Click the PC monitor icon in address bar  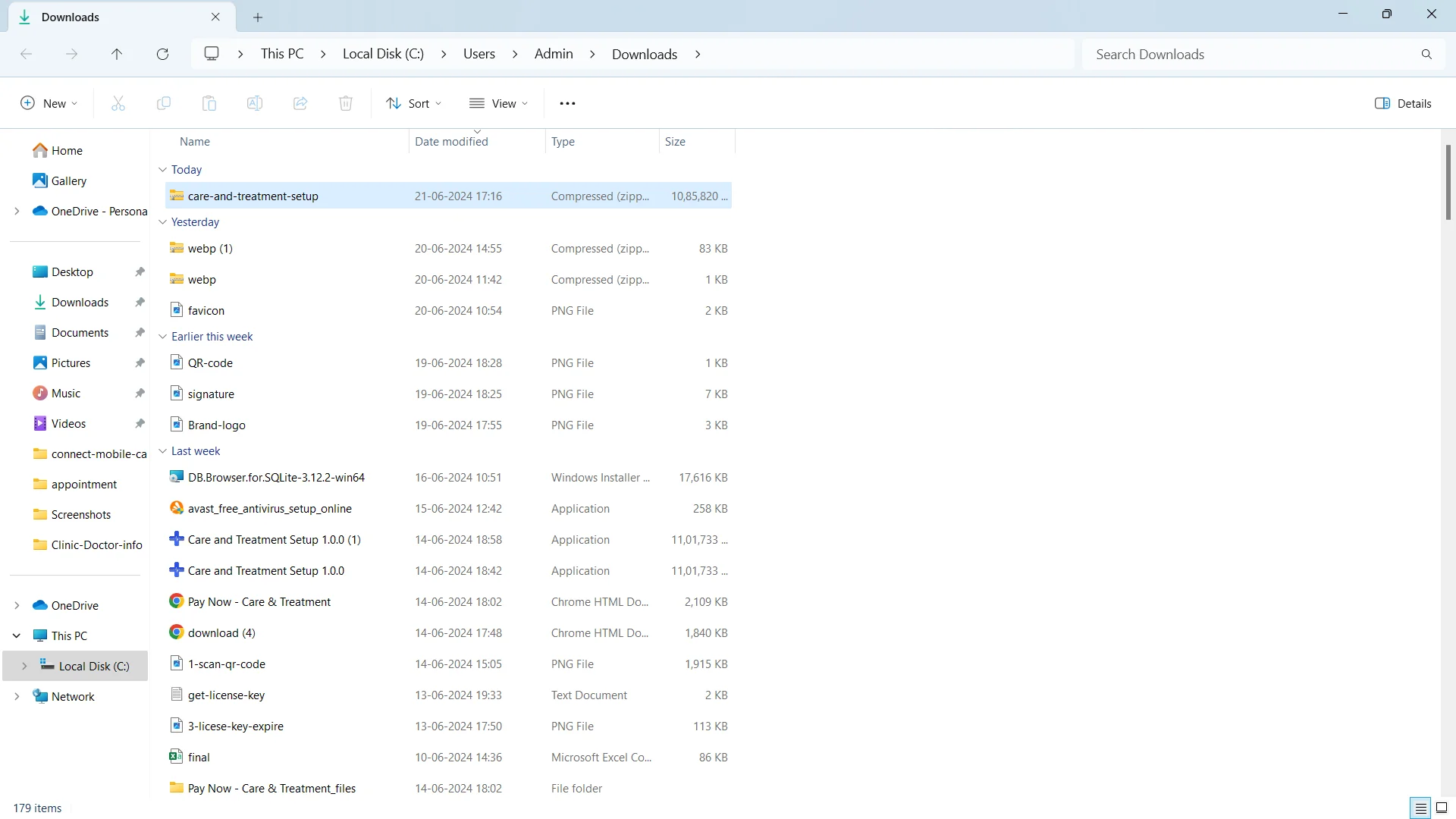(x=212, y=54)
